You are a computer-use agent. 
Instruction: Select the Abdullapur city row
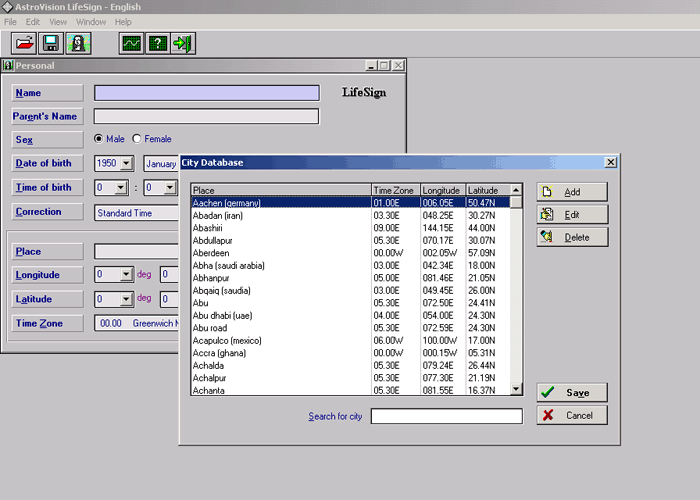350,240
